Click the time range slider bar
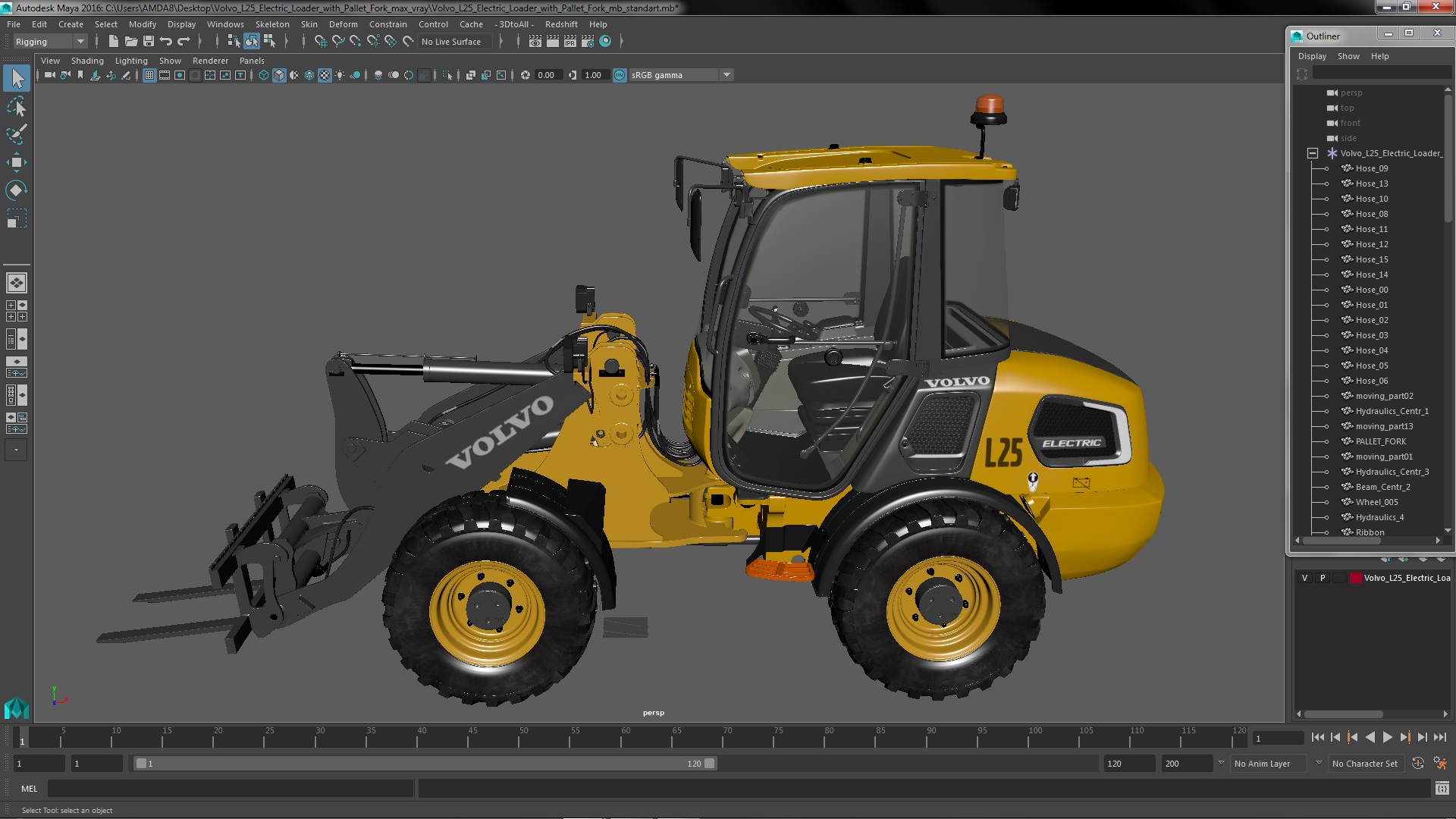Image resolution: width=1456 pixels, height=819 pixels. point(425,764)
